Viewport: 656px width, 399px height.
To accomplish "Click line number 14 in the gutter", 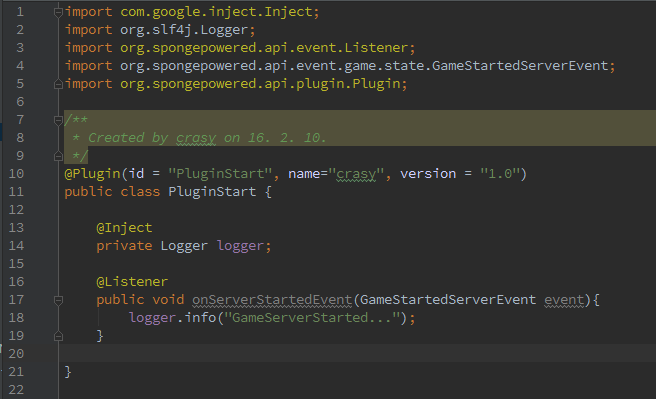I will point(16,246).
